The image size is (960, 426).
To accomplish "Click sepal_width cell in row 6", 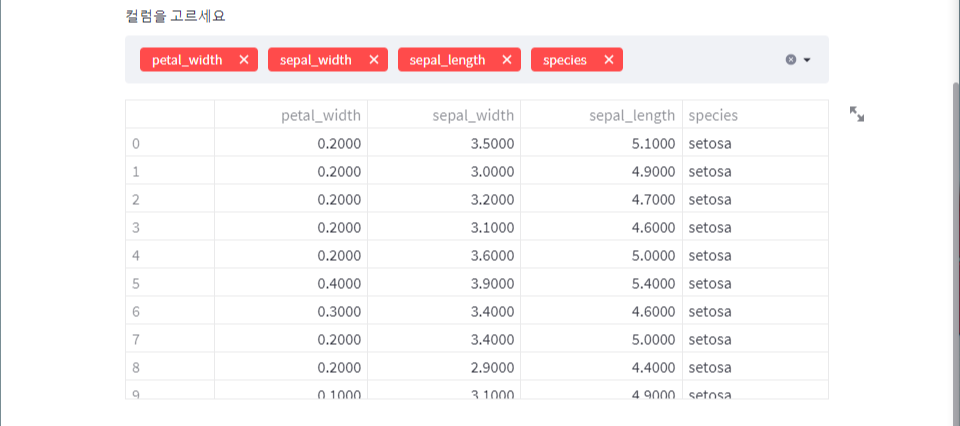I will pos(444,311).
